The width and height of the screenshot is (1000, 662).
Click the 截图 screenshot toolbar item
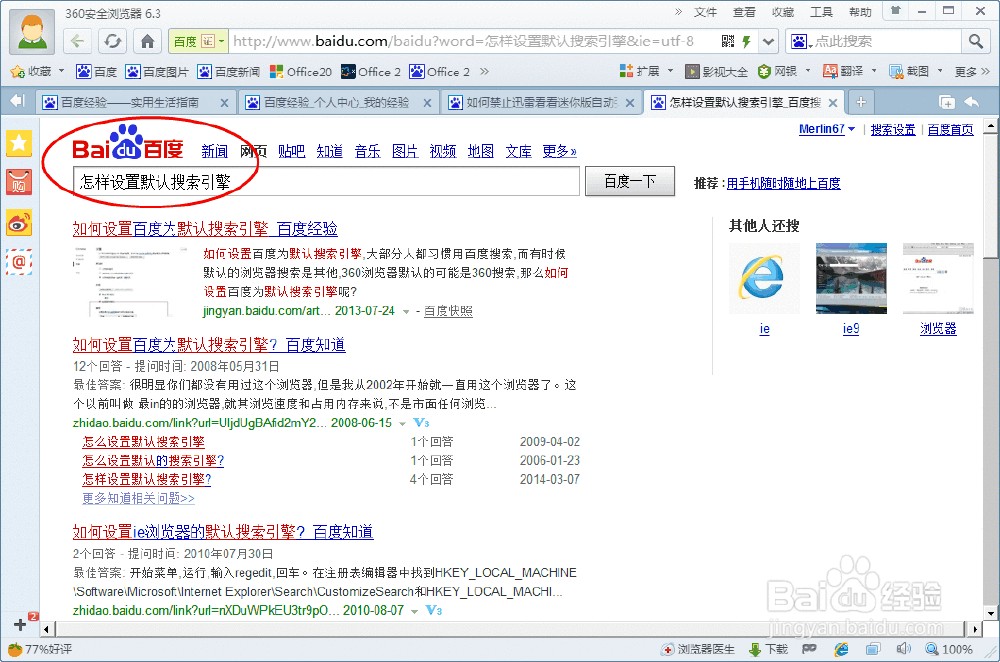pyautogui.click(x=909, y=71)
